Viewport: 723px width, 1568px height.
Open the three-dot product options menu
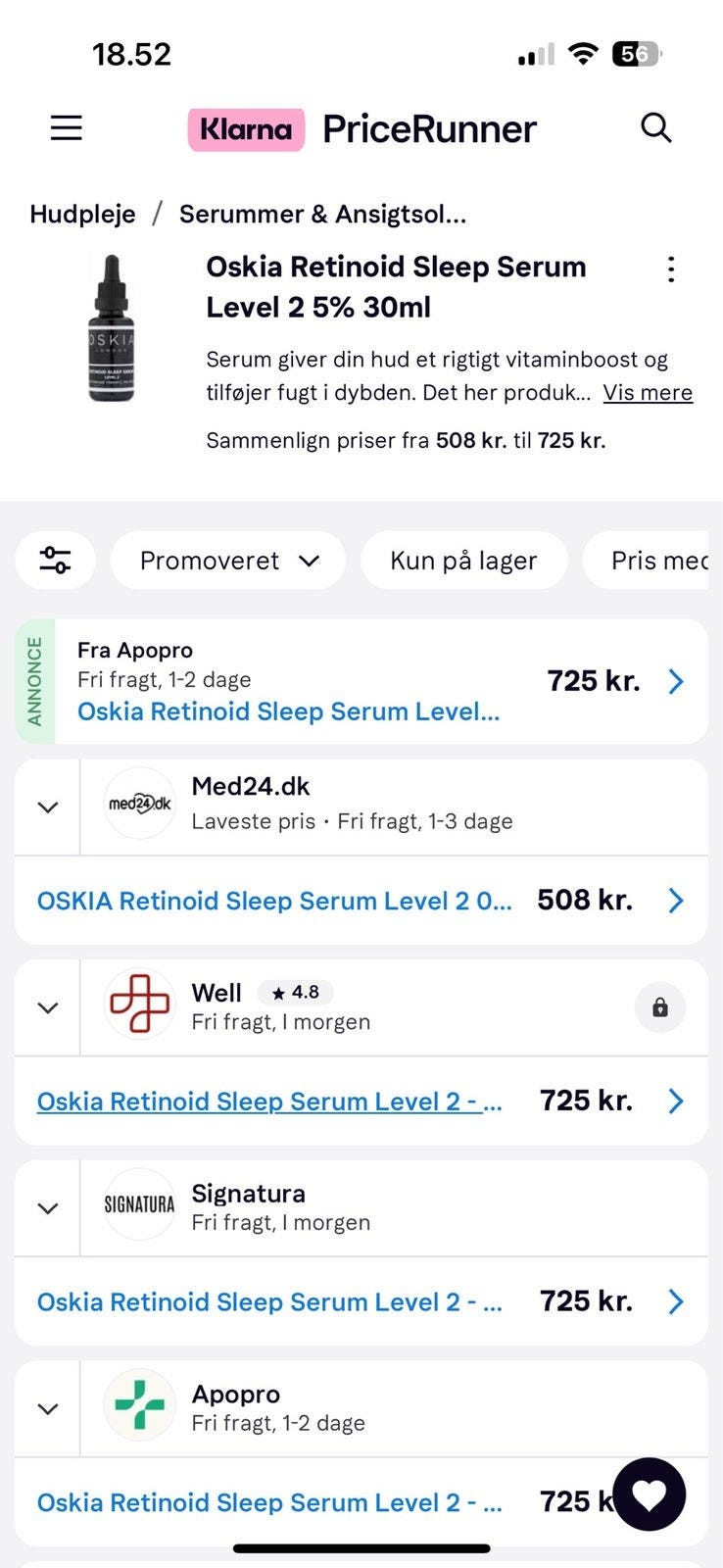tap(671, 269)
